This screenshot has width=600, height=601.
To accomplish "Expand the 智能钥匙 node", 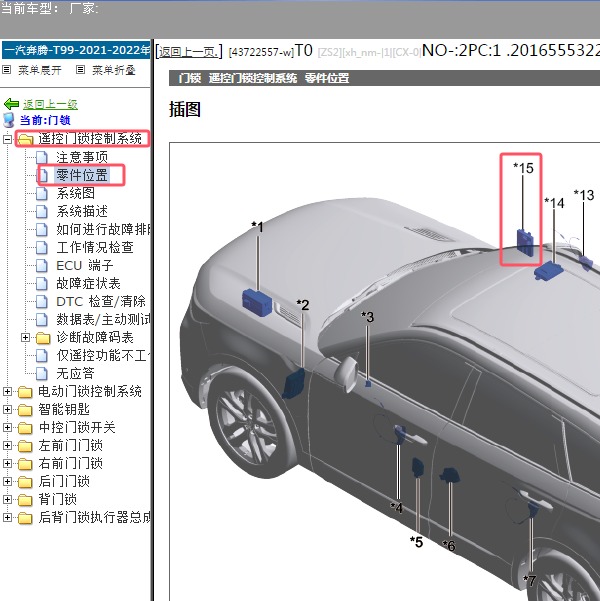I will click(x=7, y=409).
